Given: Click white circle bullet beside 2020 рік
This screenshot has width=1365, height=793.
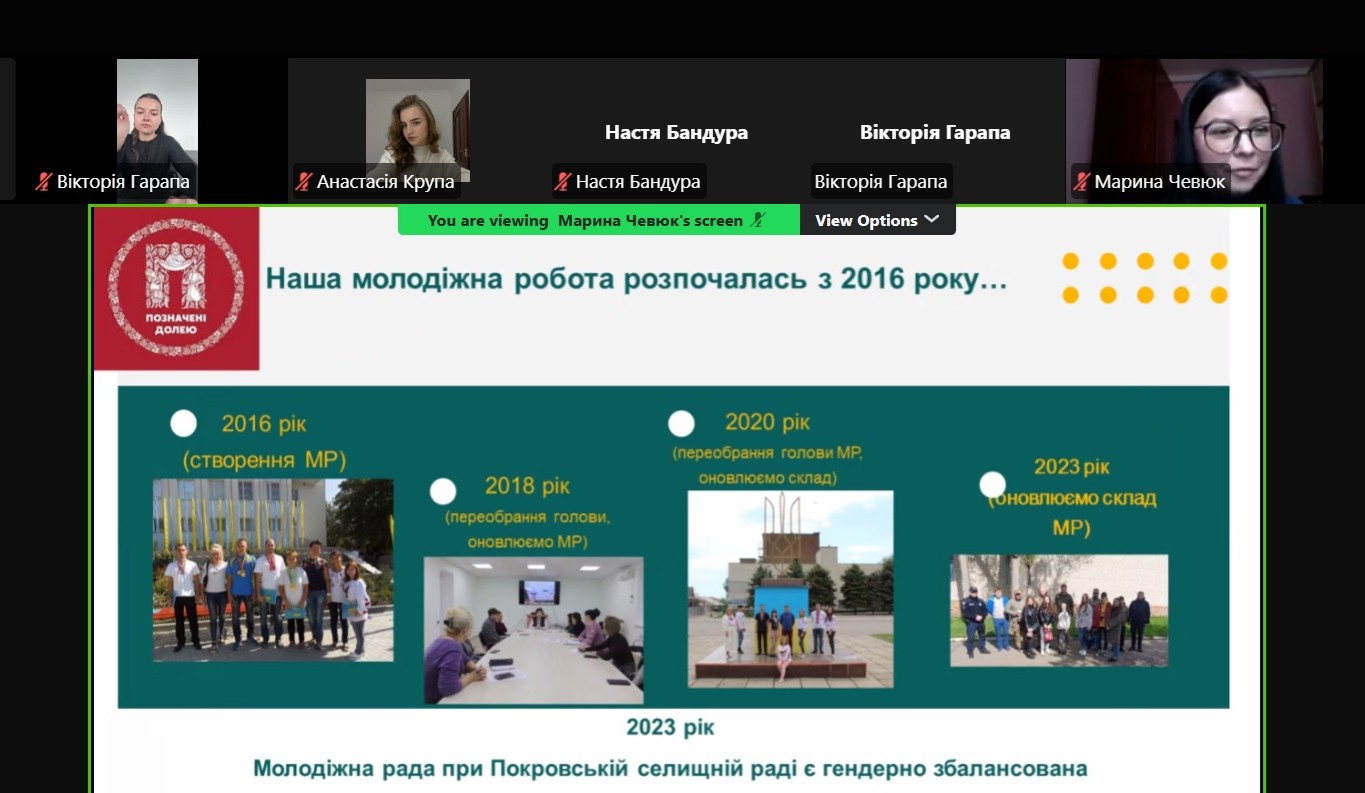Looking at the screenshot, I should coord(681,424).
